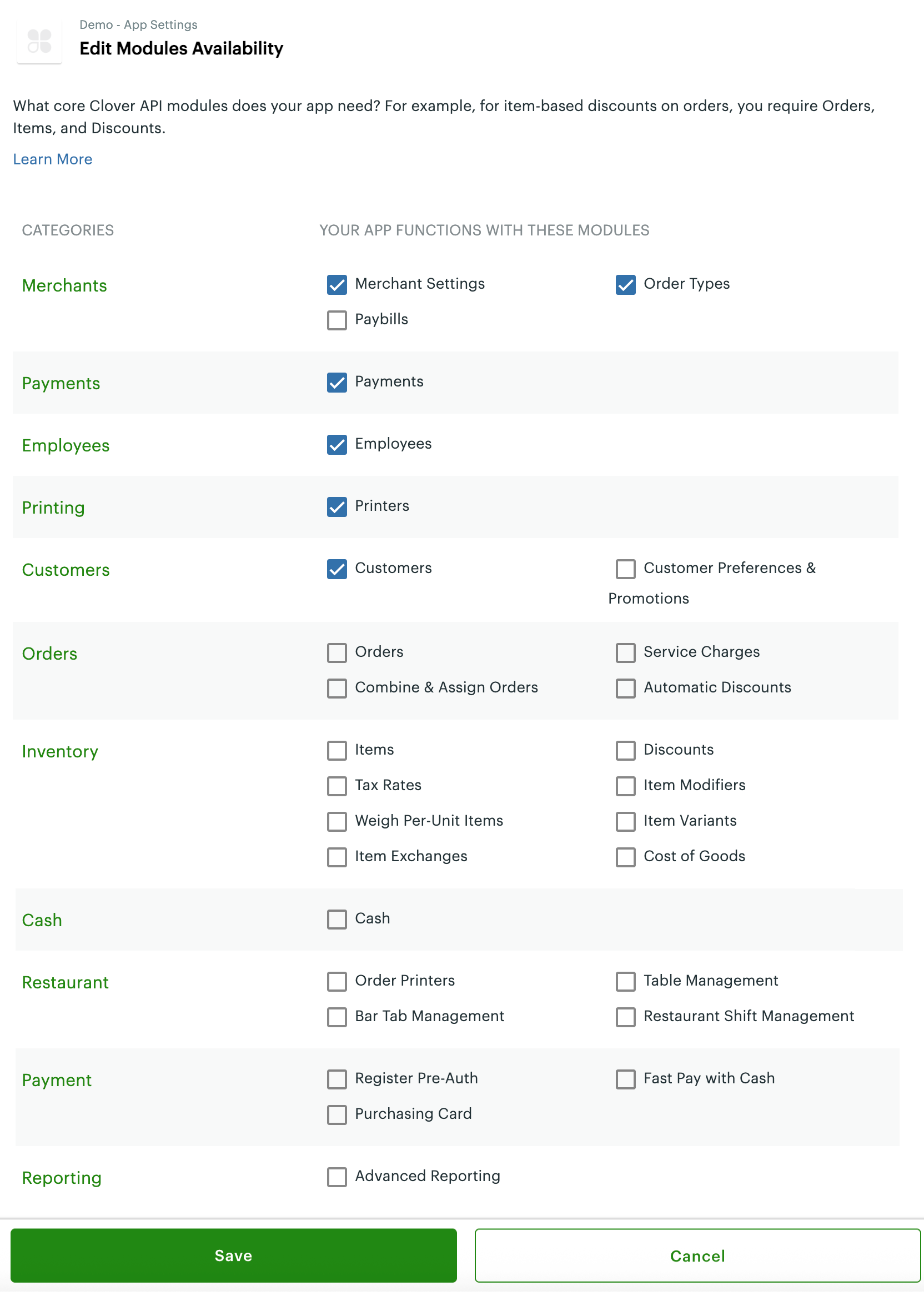This screenshot has height=1296, width=924.
Task: Check the Cost of Goods module
Action: click(626, 857)
